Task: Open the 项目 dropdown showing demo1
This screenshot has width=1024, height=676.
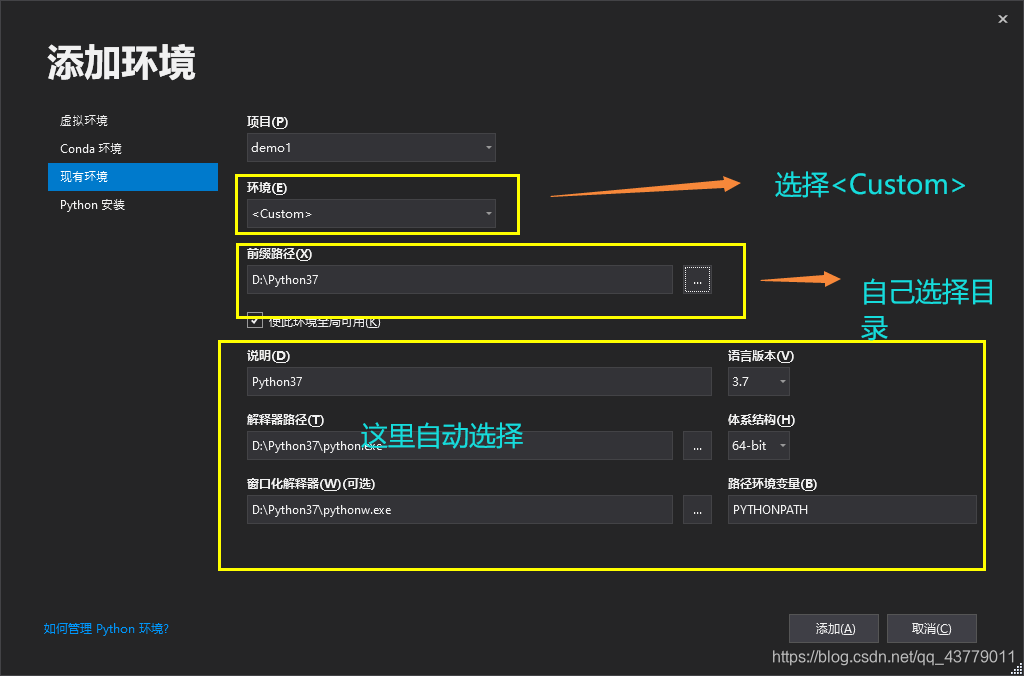Action: pos(370,147)
